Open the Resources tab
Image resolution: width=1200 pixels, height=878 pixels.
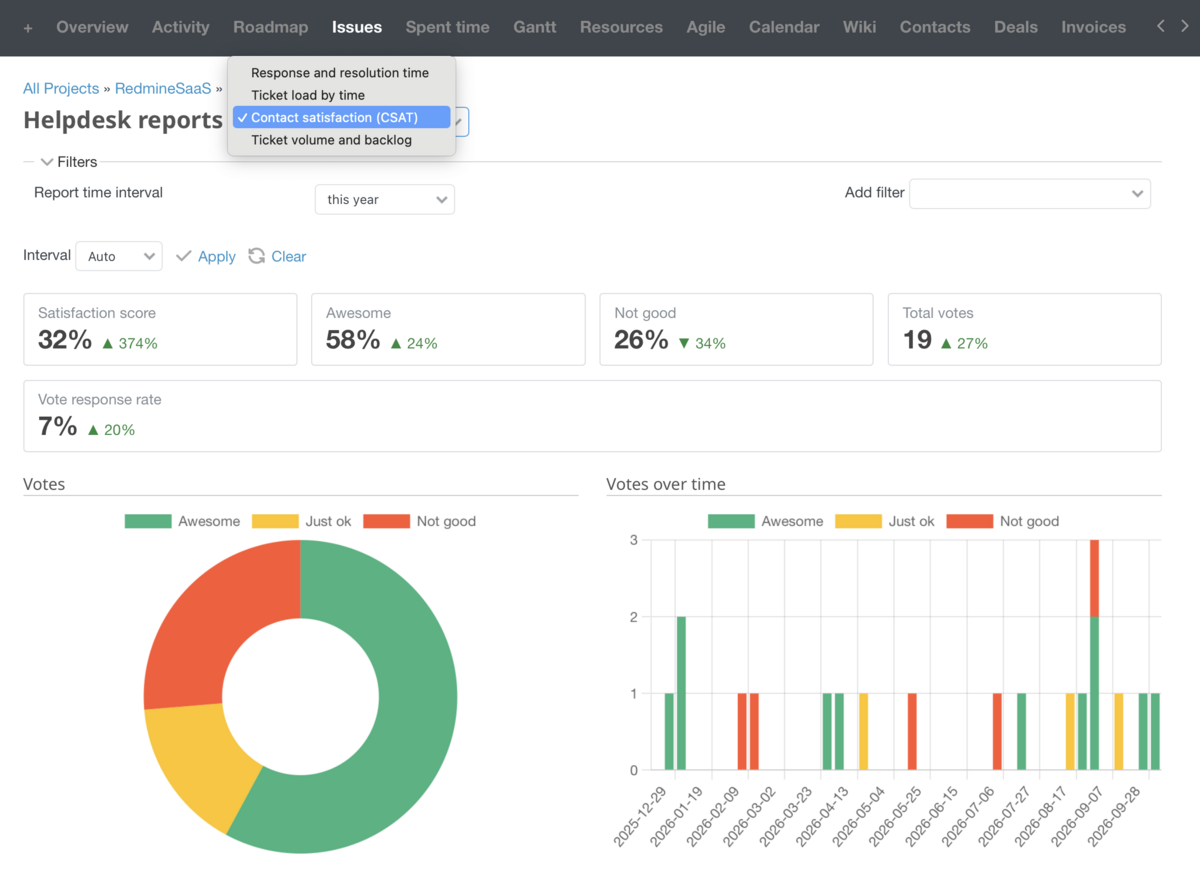click(621, 27)
